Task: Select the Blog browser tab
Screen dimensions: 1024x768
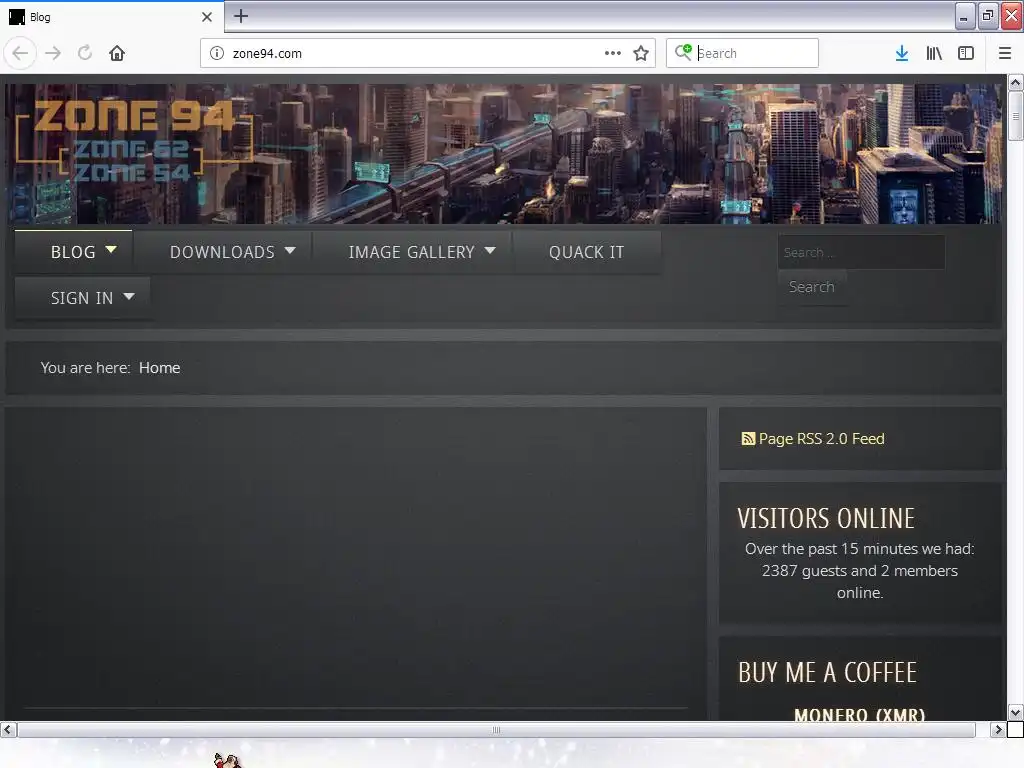Action: (x=111, y=17)
